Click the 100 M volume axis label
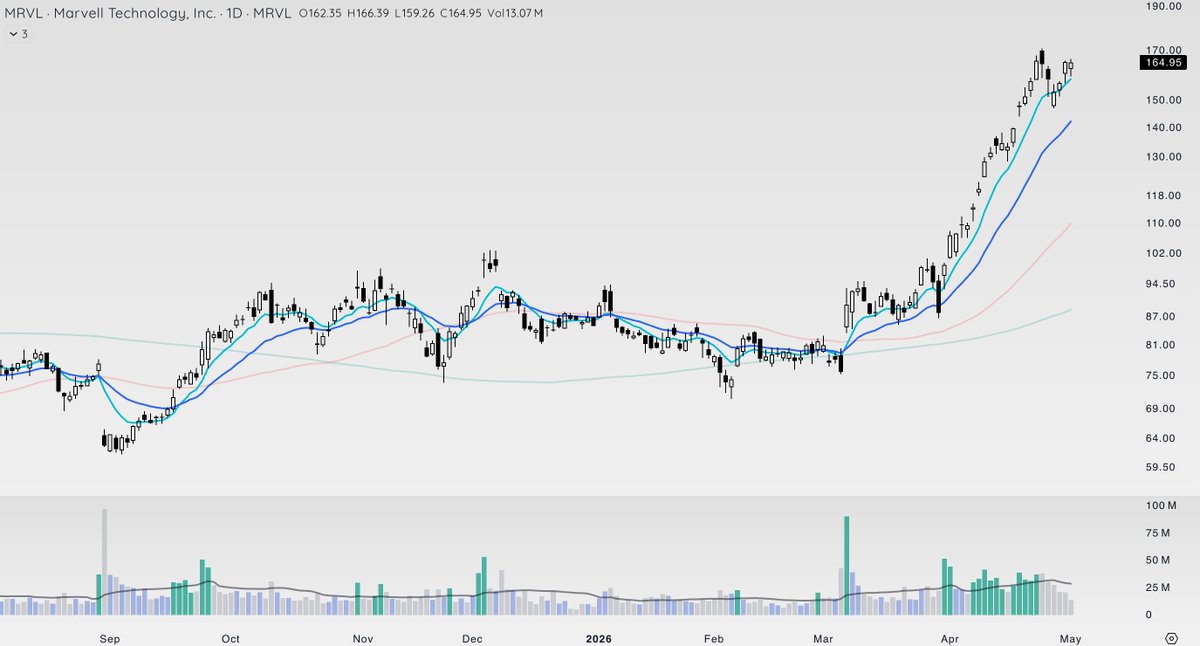Screen dimensions: 1200x646 [1163, 506]
